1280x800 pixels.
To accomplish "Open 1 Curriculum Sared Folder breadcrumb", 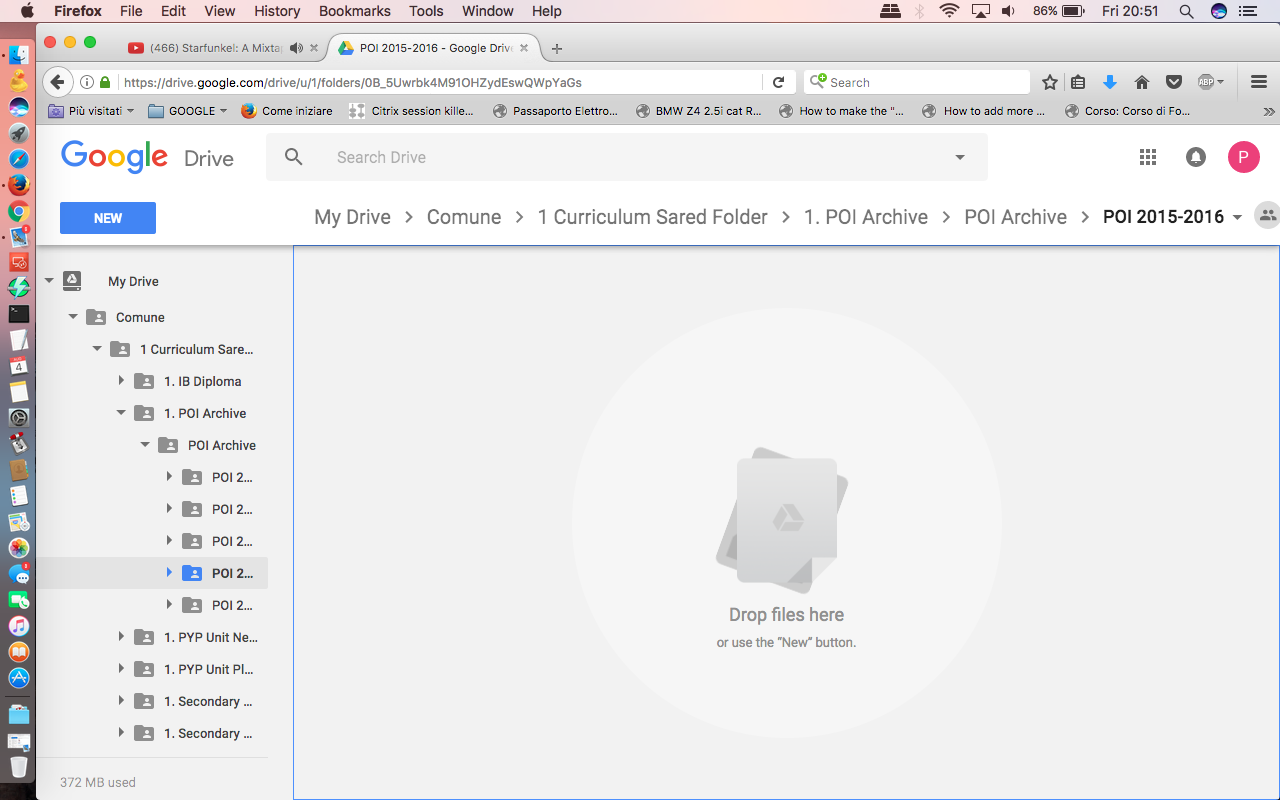I will point(653,217).
